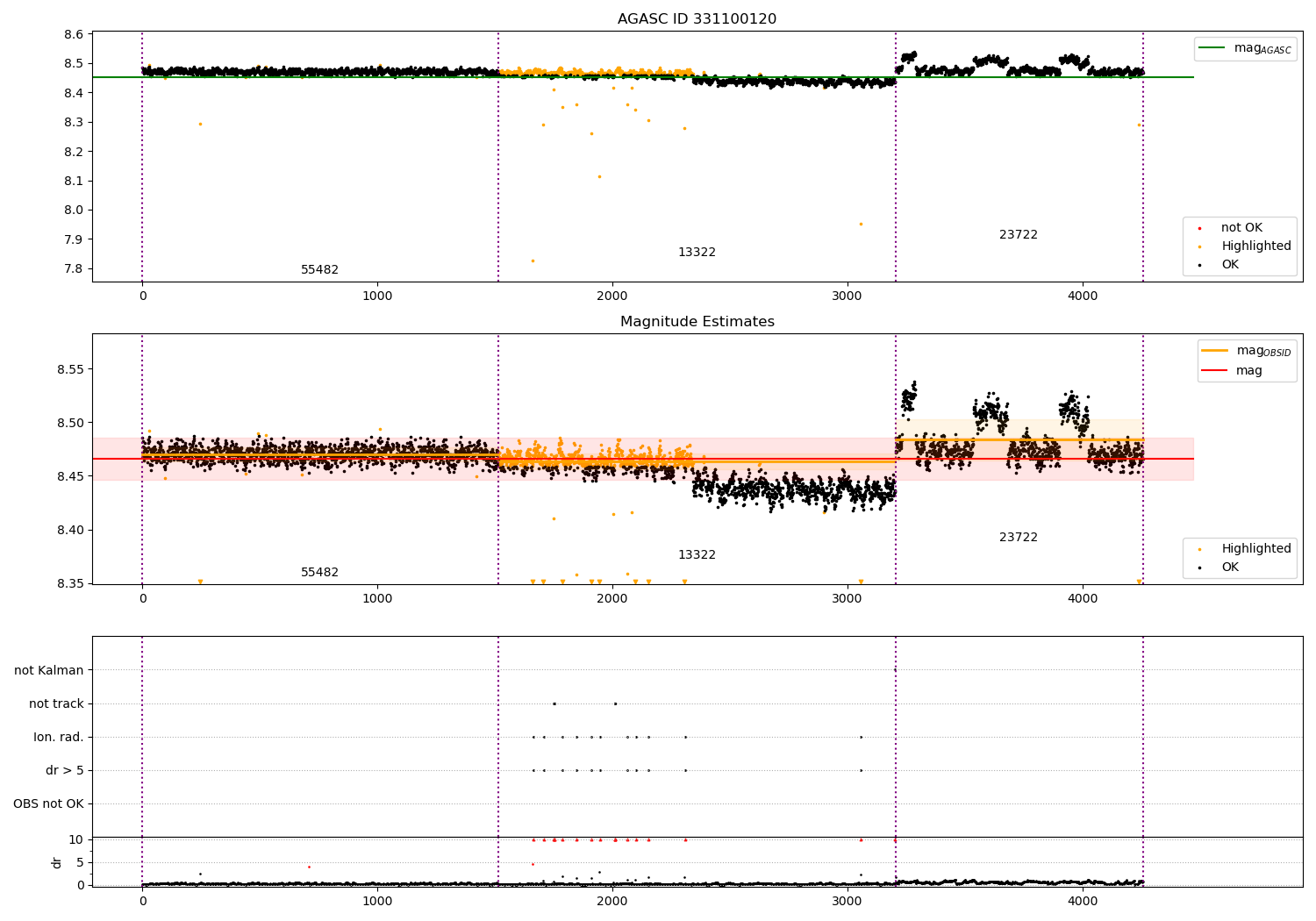Click the 8.45 y-tick on middle plot

(70, 476)
